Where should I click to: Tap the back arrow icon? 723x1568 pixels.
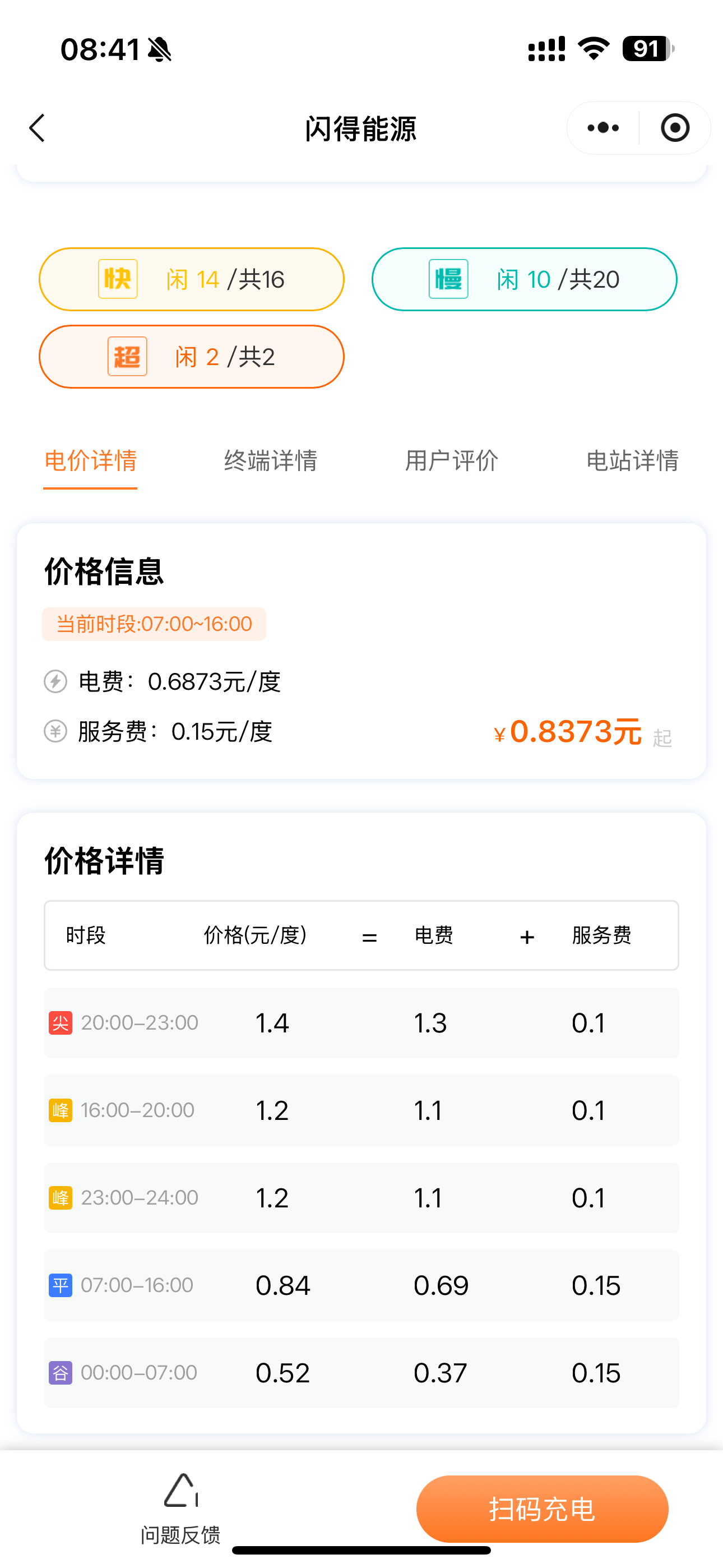38,128
